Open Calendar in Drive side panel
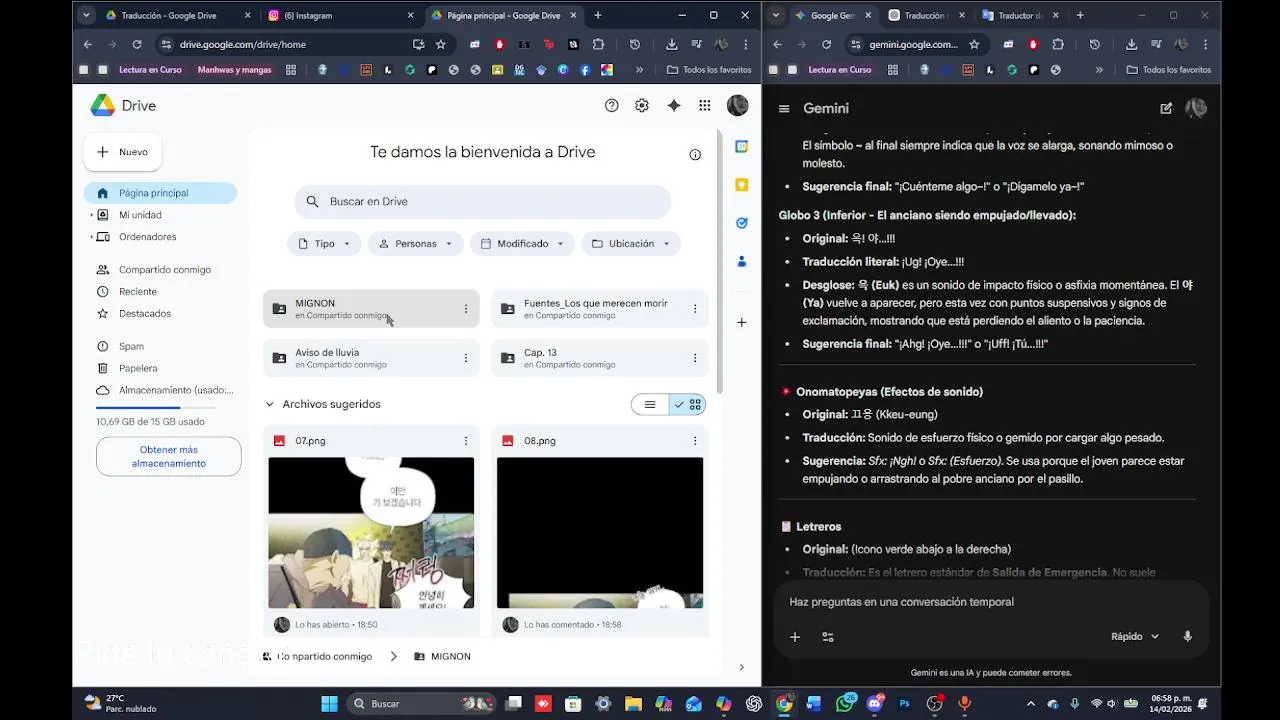The image size is (1280, 720). [x=742, y=146]
